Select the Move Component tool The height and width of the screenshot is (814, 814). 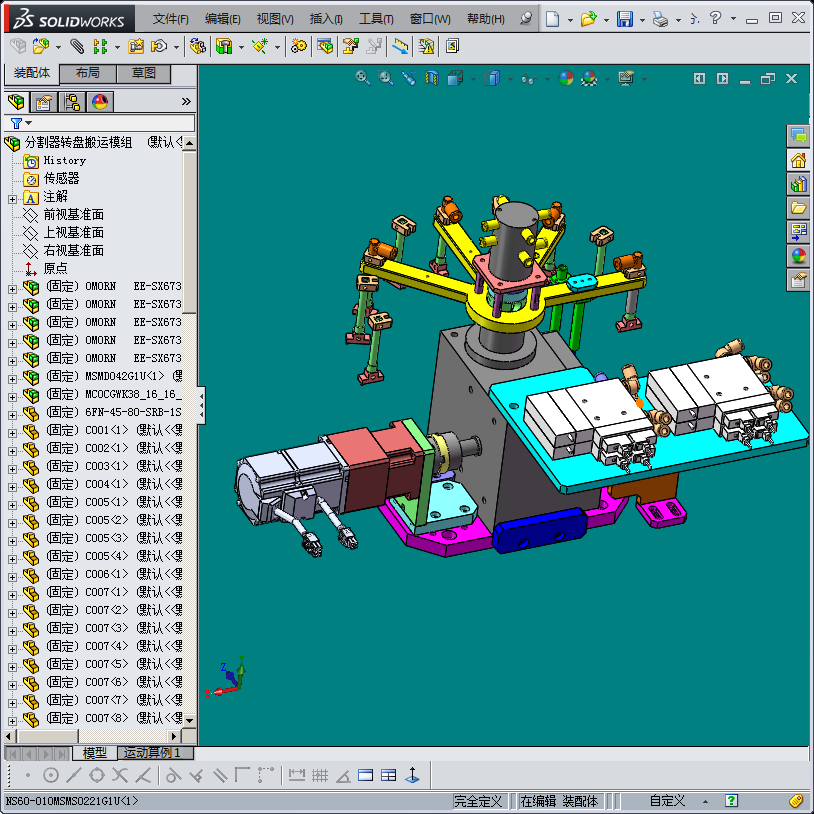pos(159,47)
